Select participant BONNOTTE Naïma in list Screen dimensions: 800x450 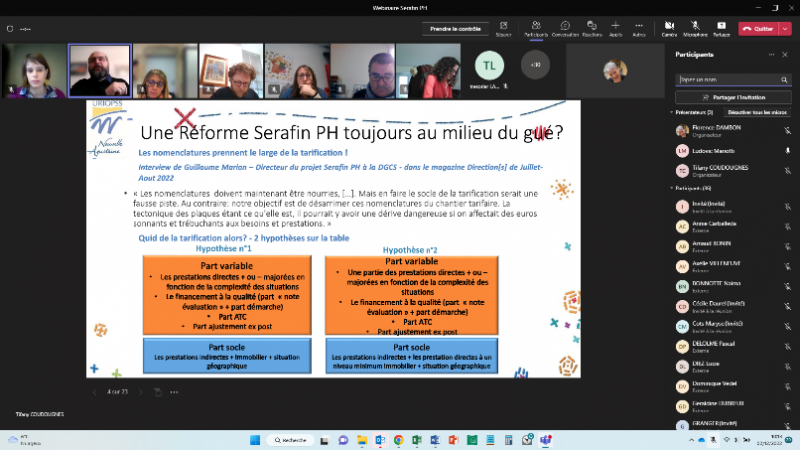tap(732, 286)
